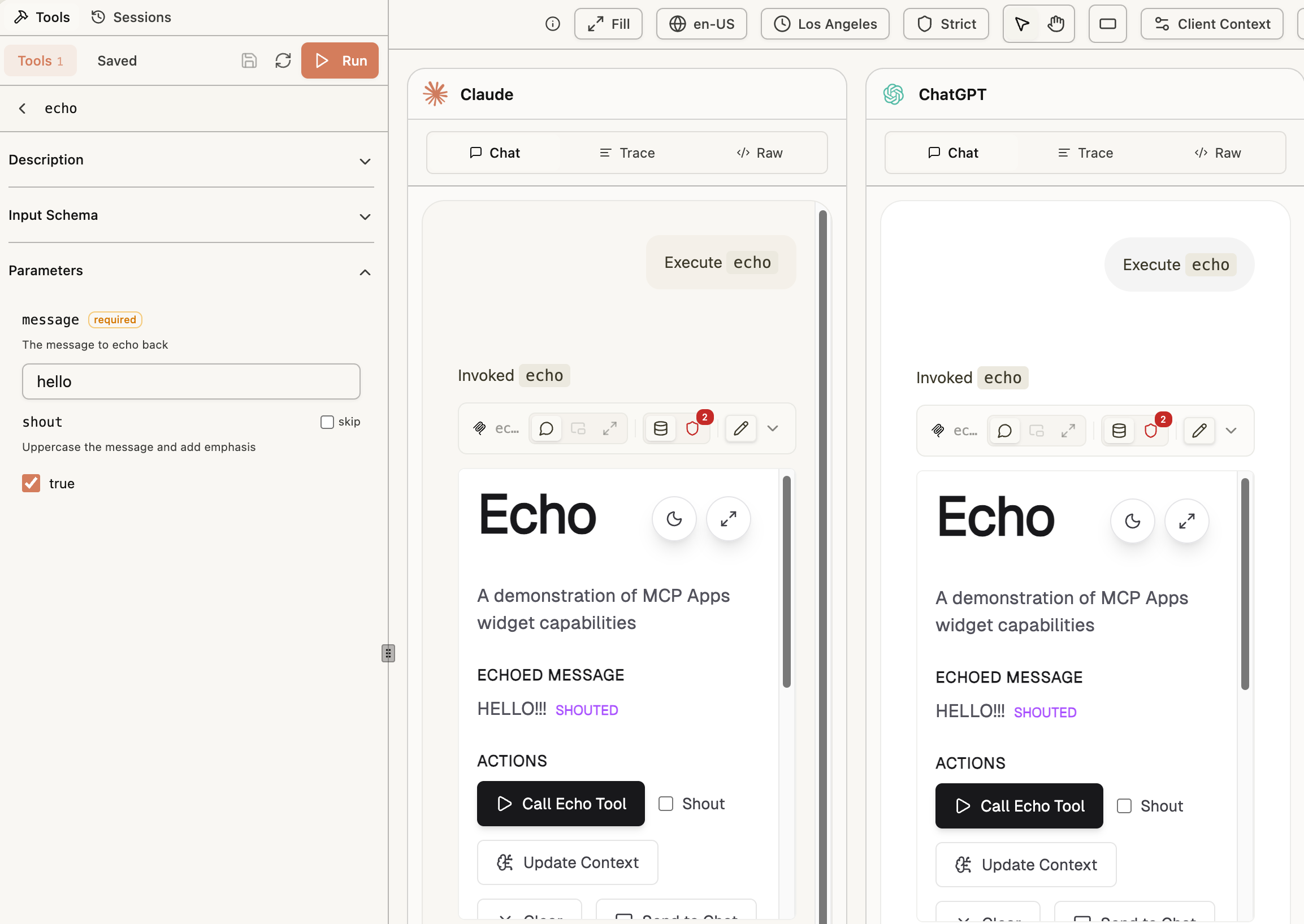Switch ChatGPT panel to Trace tab
Viewport: 1304px width, 924px height.
(x=1085, y=153)
